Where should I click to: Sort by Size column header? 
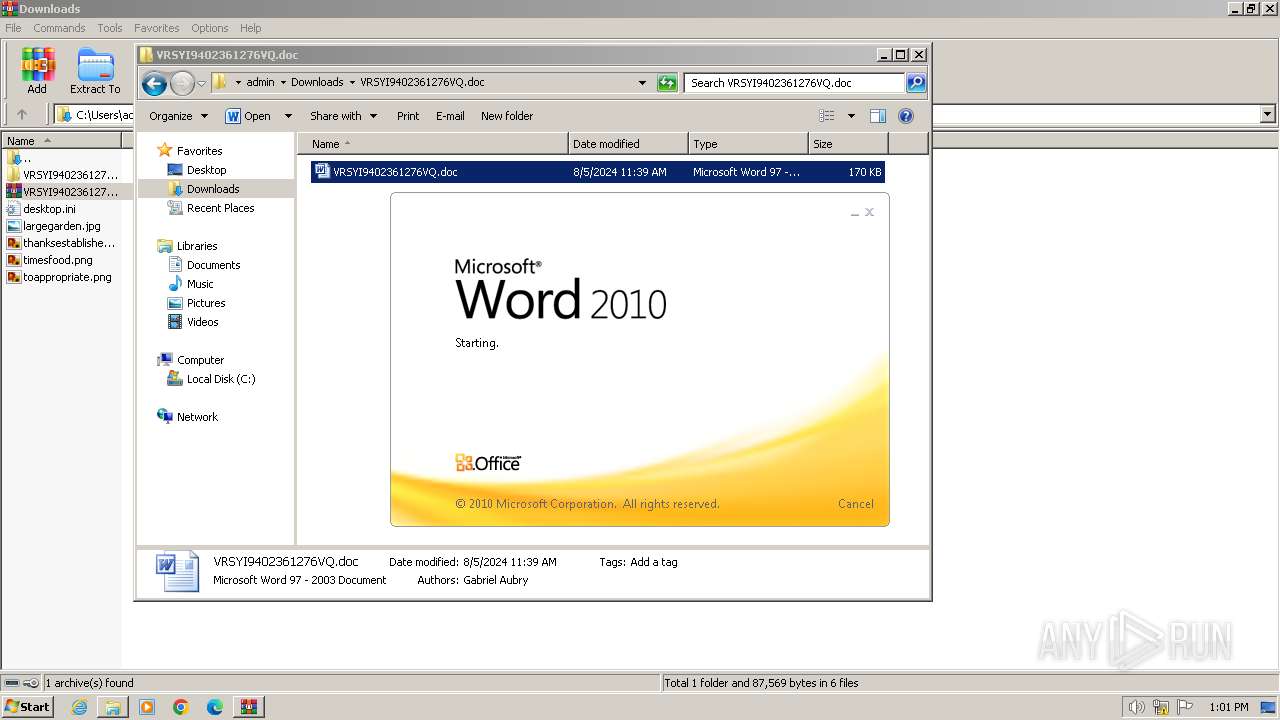click(x=848, y=144)
